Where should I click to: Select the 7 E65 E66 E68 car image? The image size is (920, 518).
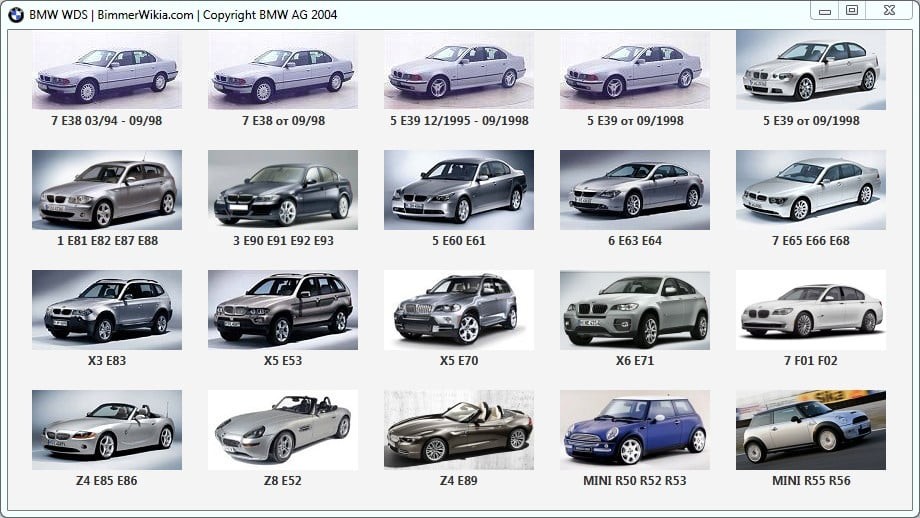pos(811,190)
